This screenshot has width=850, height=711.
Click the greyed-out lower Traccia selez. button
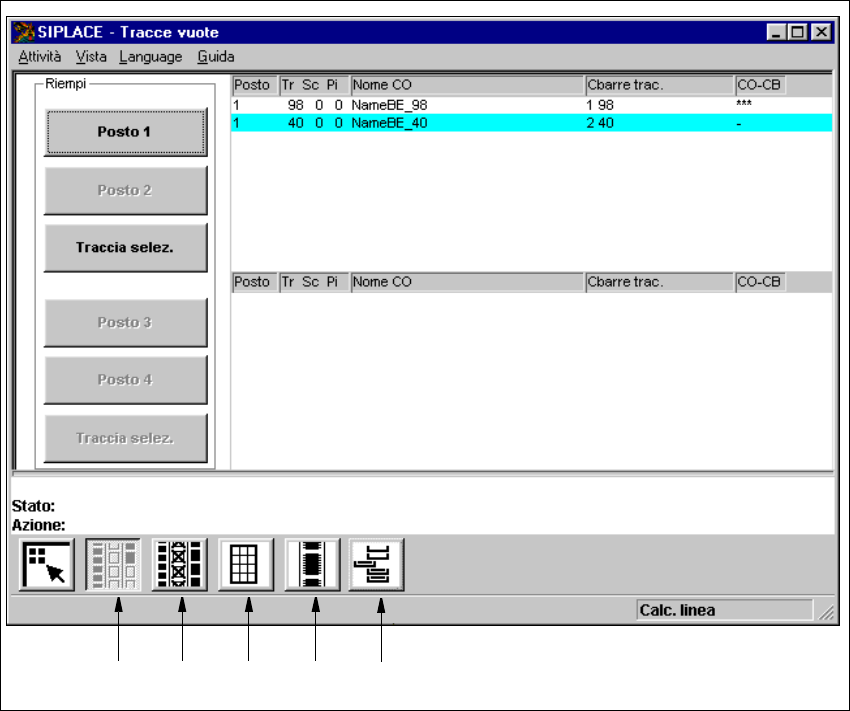pos(125,438)
